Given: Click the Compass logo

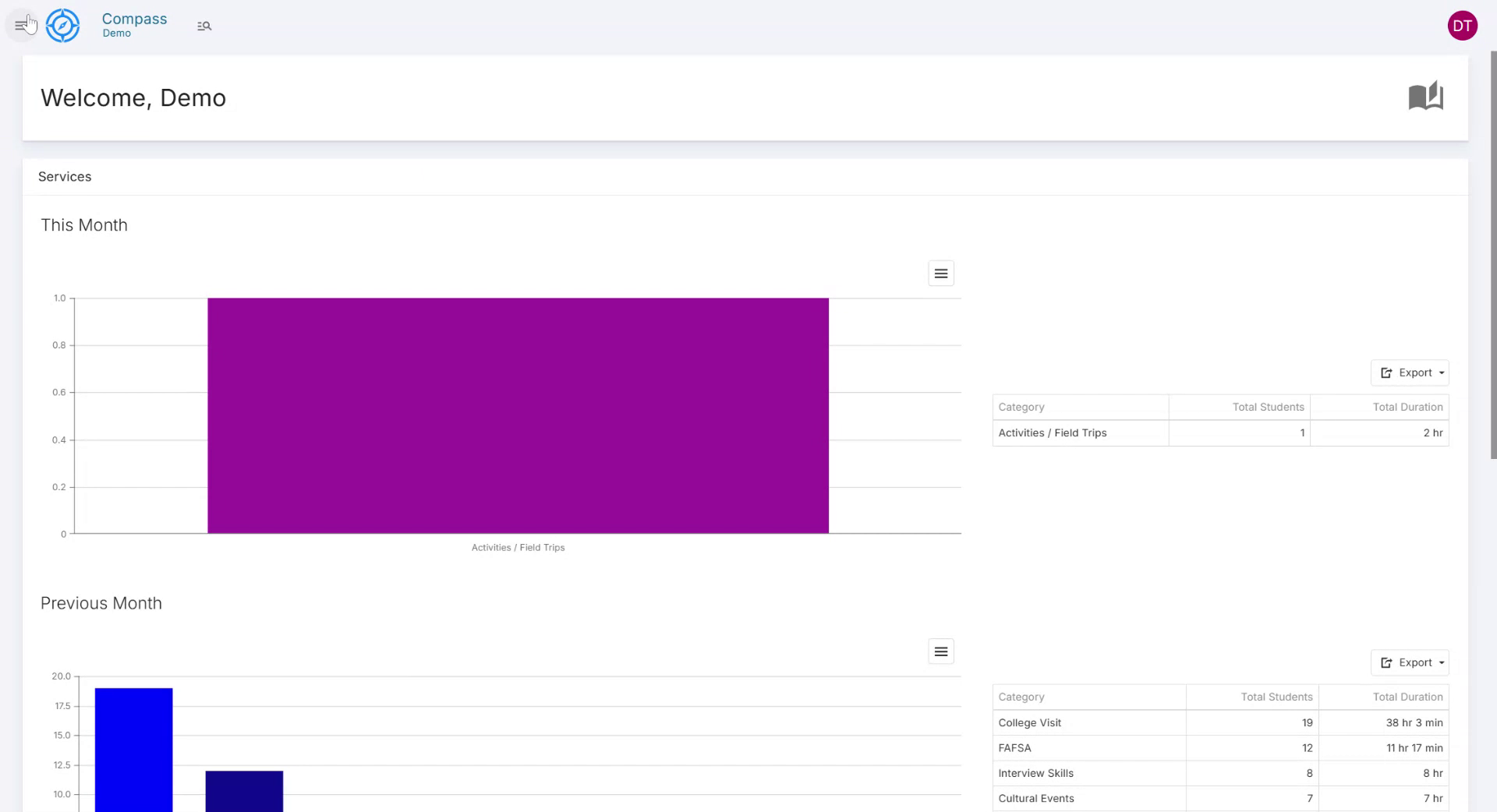Looking at the screenshot, I should [62, 25].
